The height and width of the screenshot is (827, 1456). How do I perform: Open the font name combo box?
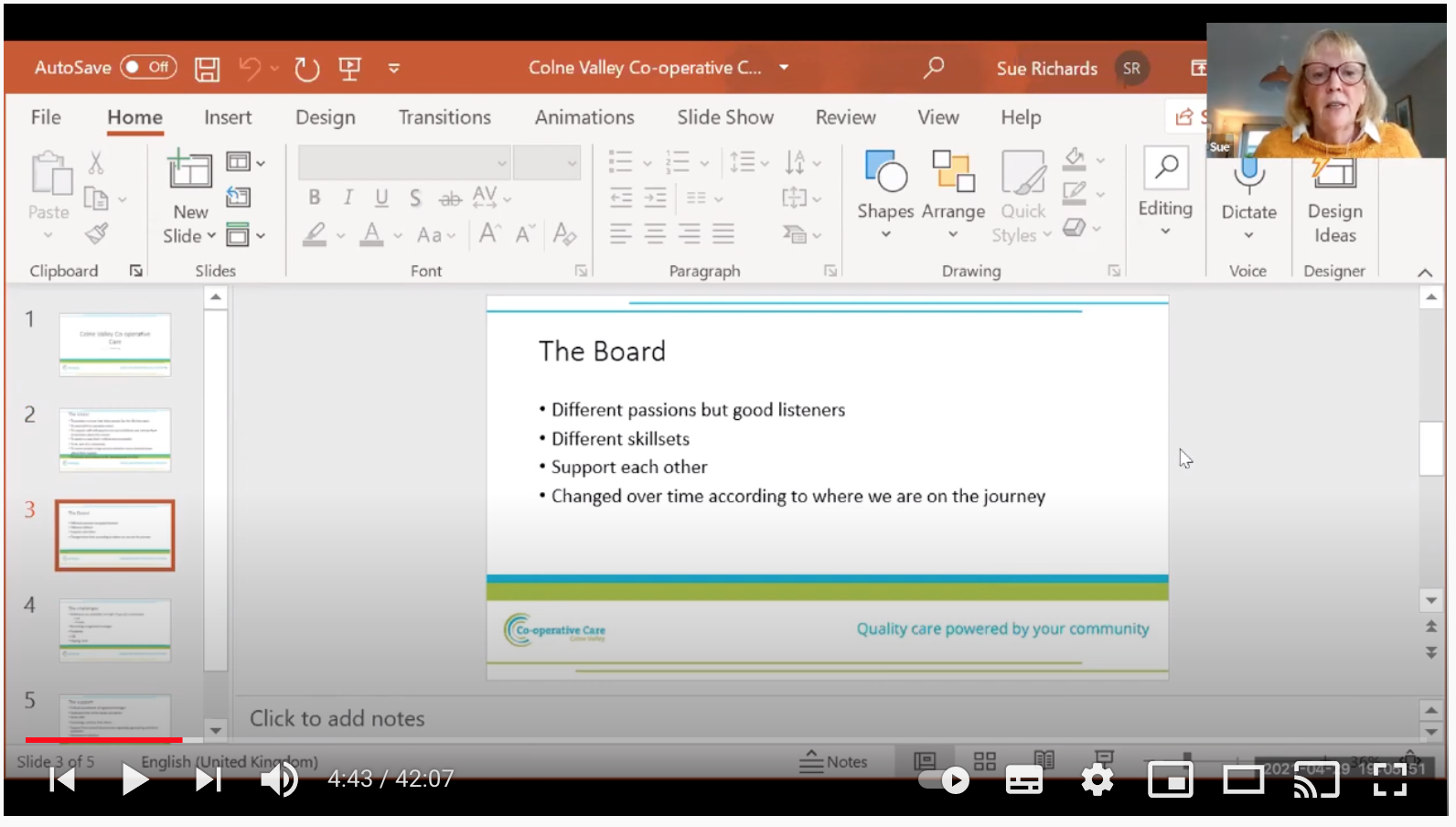pyautogui.click(x=403, y=163)
